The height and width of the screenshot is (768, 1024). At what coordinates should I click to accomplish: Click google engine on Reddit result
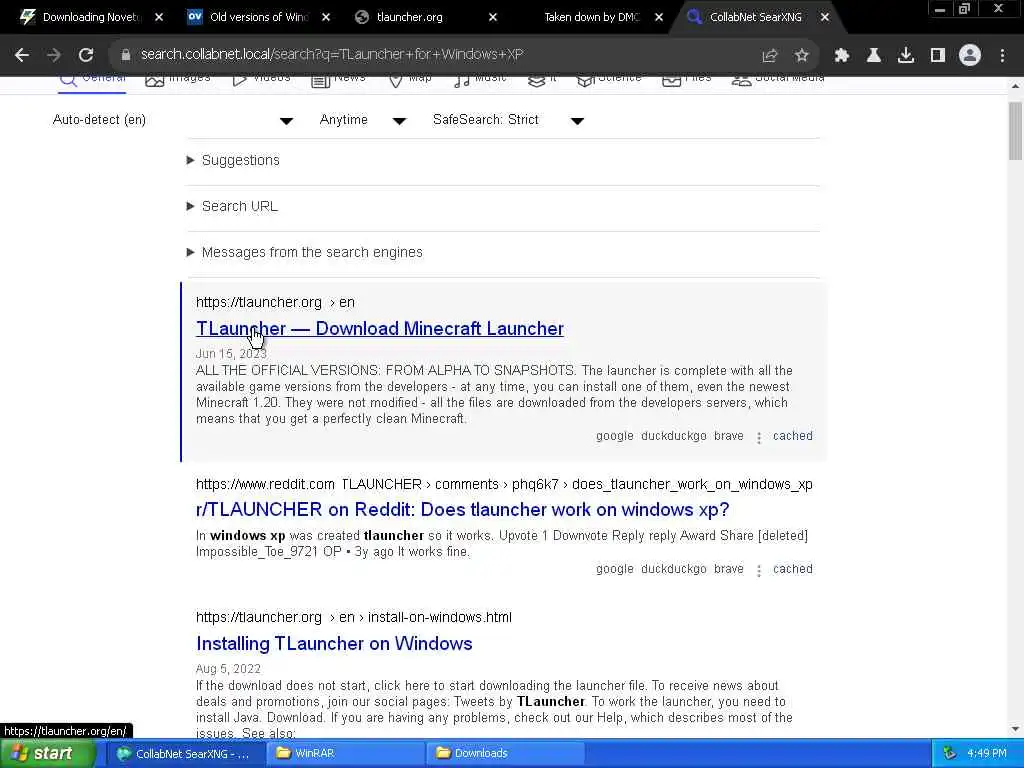click(x=615, y=569)
